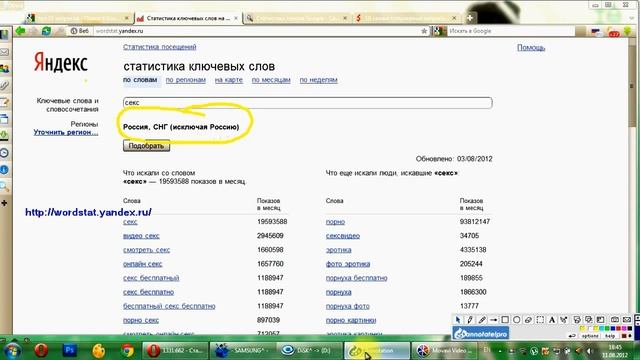Select the arrow pointer tool in Annotate Pro
This screenshot has width=640, height=360.
tap(458, 320)
